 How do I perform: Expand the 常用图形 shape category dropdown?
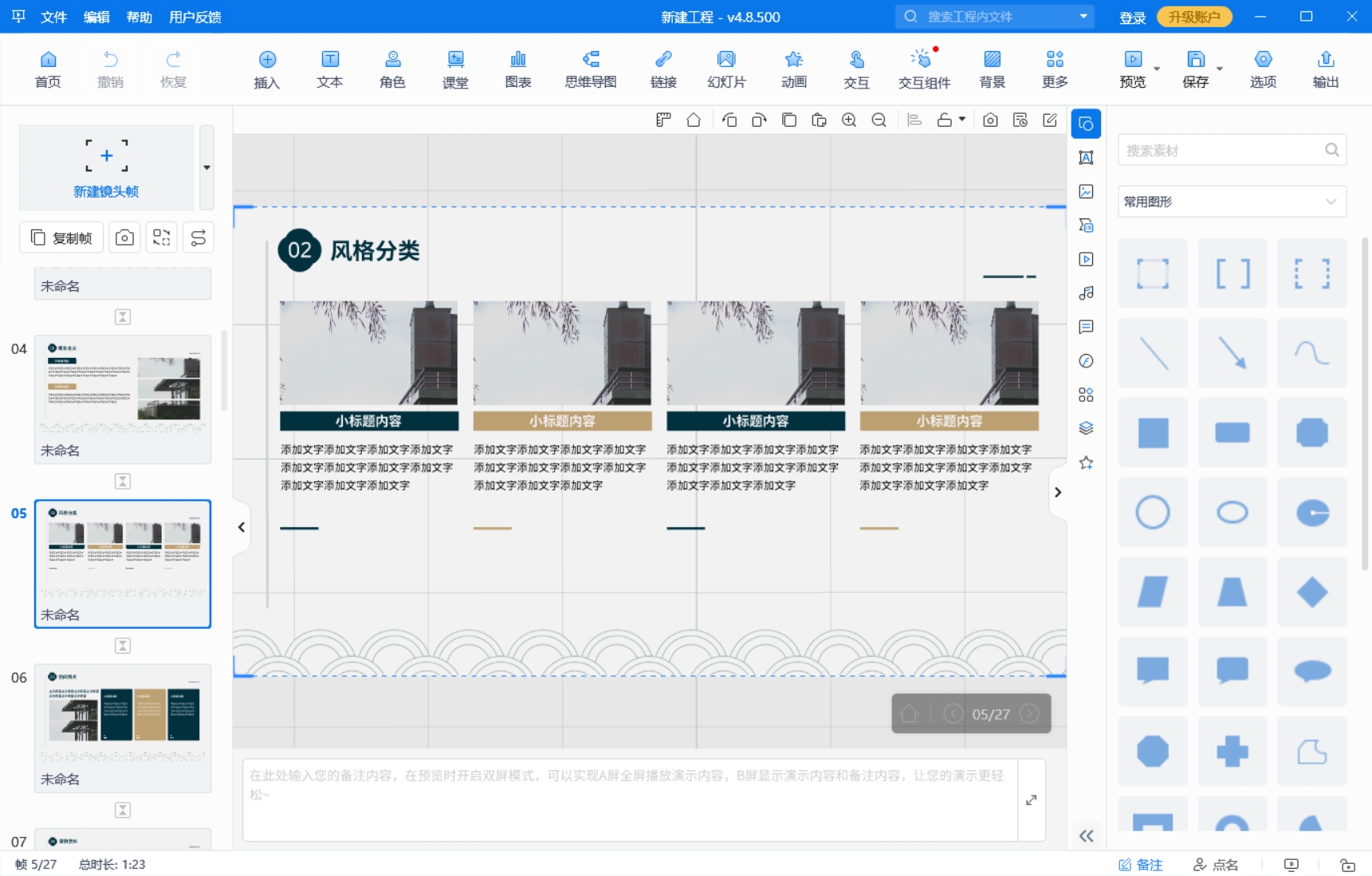pos(1330,202)
